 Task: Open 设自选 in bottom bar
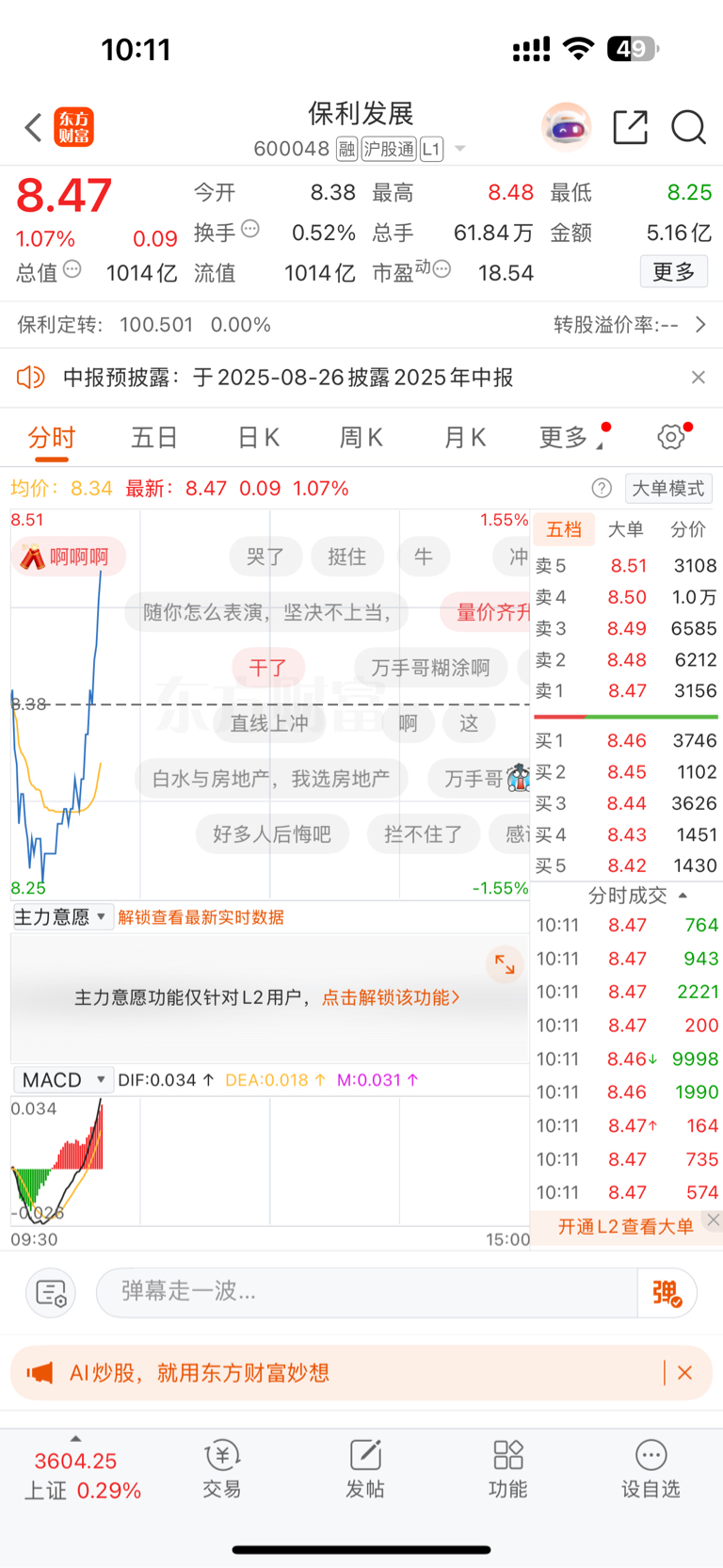point(651,1469)
